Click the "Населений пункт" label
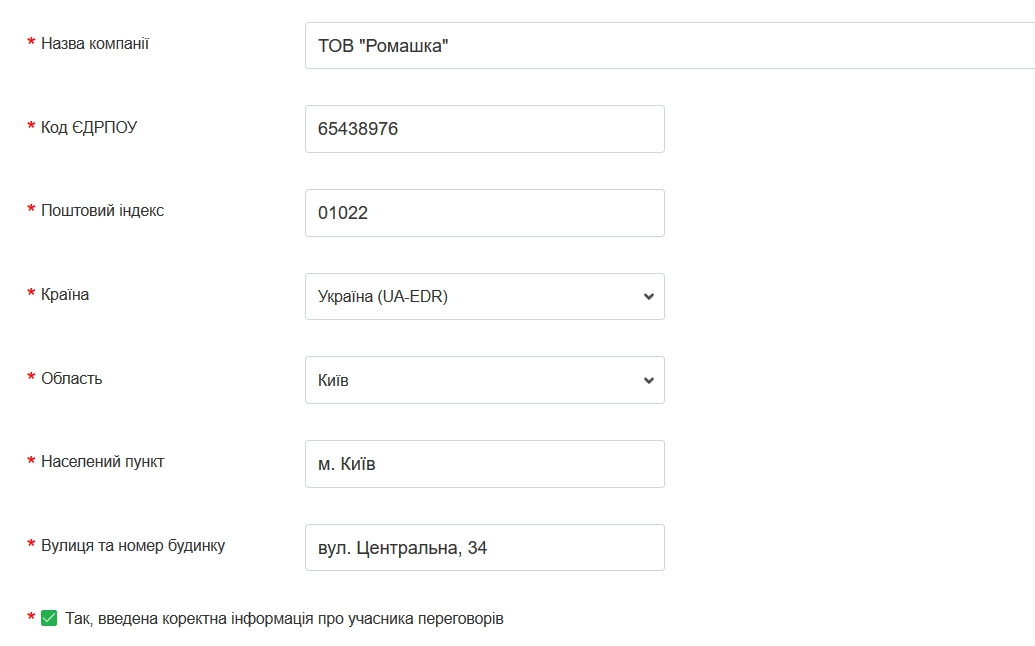The width and height of the screenshot is (1035, 646). (102, 462)
